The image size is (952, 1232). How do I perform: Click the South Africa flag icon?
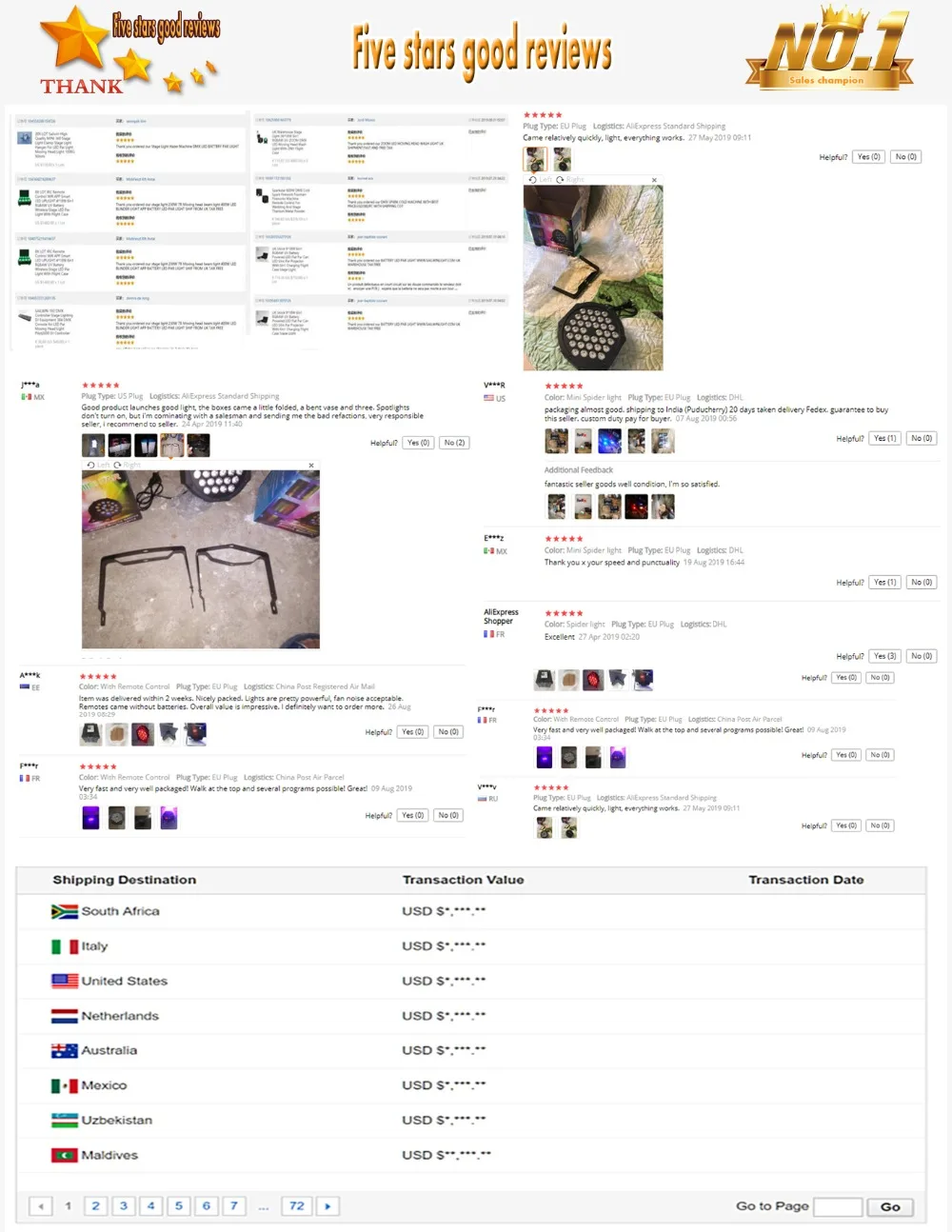pyautogui.click(x=65, y=912)
